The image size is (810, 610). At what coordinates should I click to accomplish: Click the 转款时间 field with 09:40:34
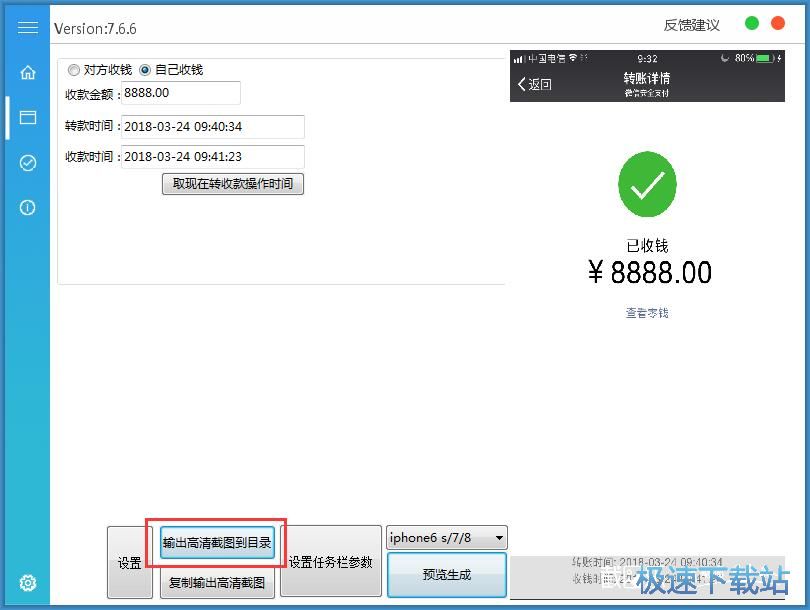pyautogui.click(x=212, y=127)
